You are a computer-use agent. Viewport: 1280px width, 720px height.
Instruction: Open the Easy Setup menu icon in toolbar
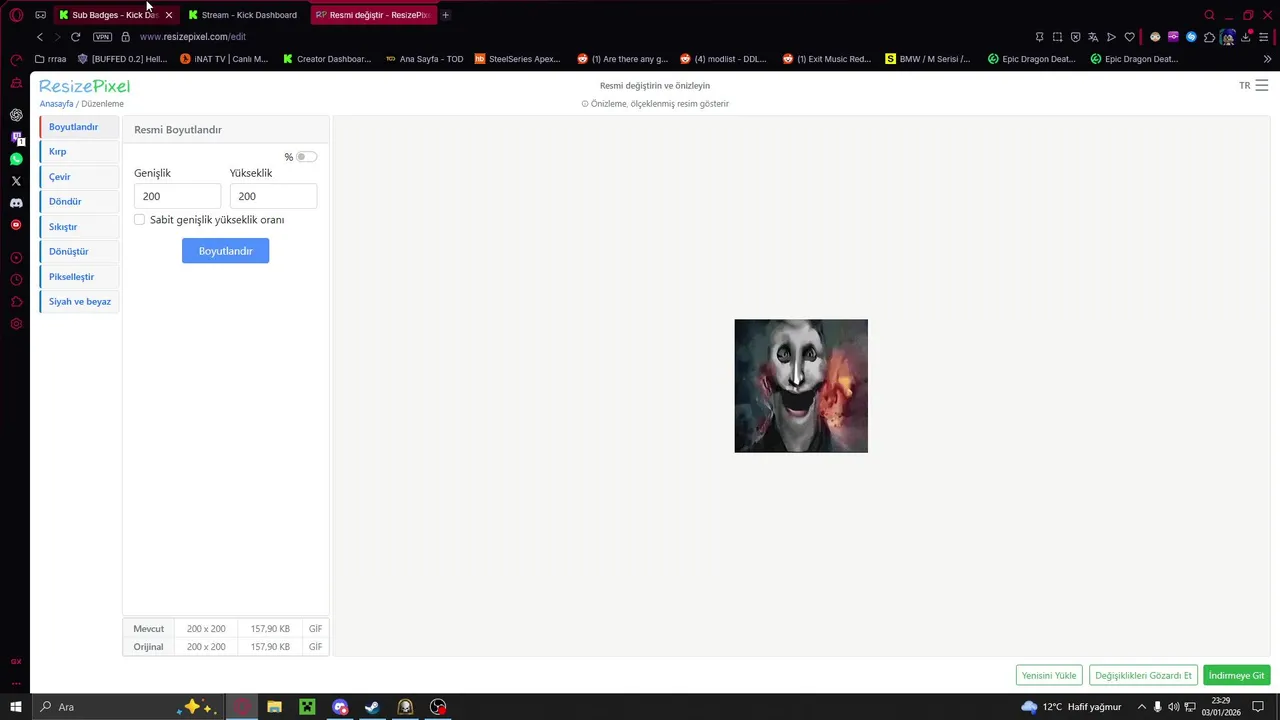coord(1264,37)
